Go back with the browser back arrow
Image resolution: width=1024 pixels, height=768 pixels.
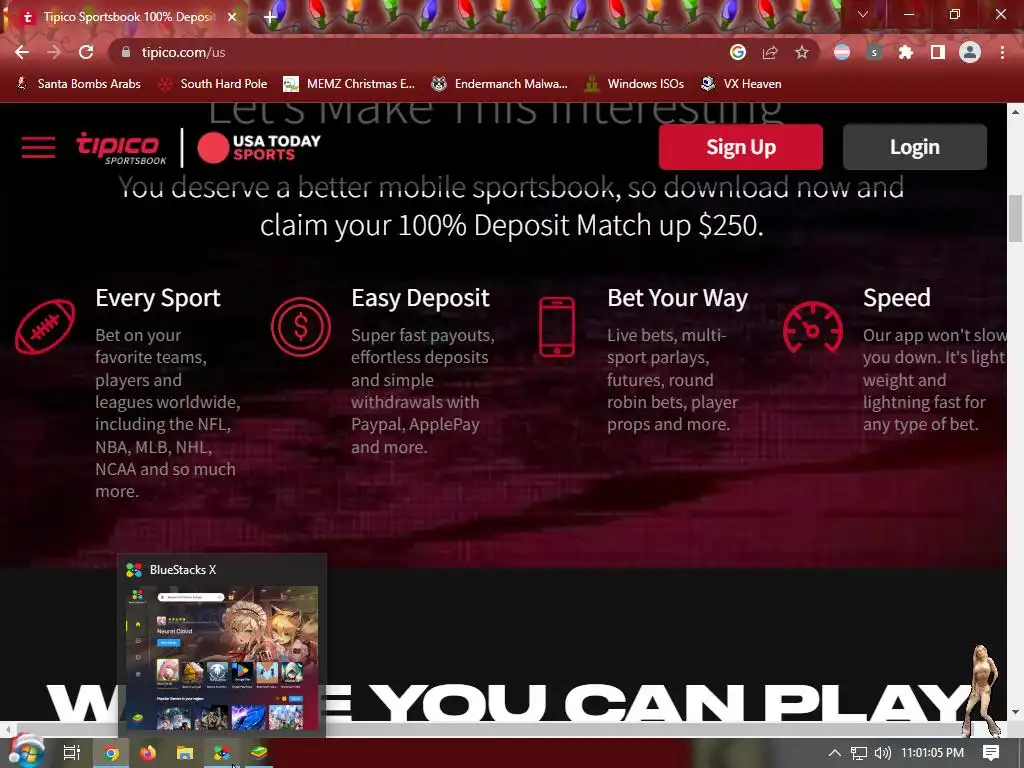point(22,52)
